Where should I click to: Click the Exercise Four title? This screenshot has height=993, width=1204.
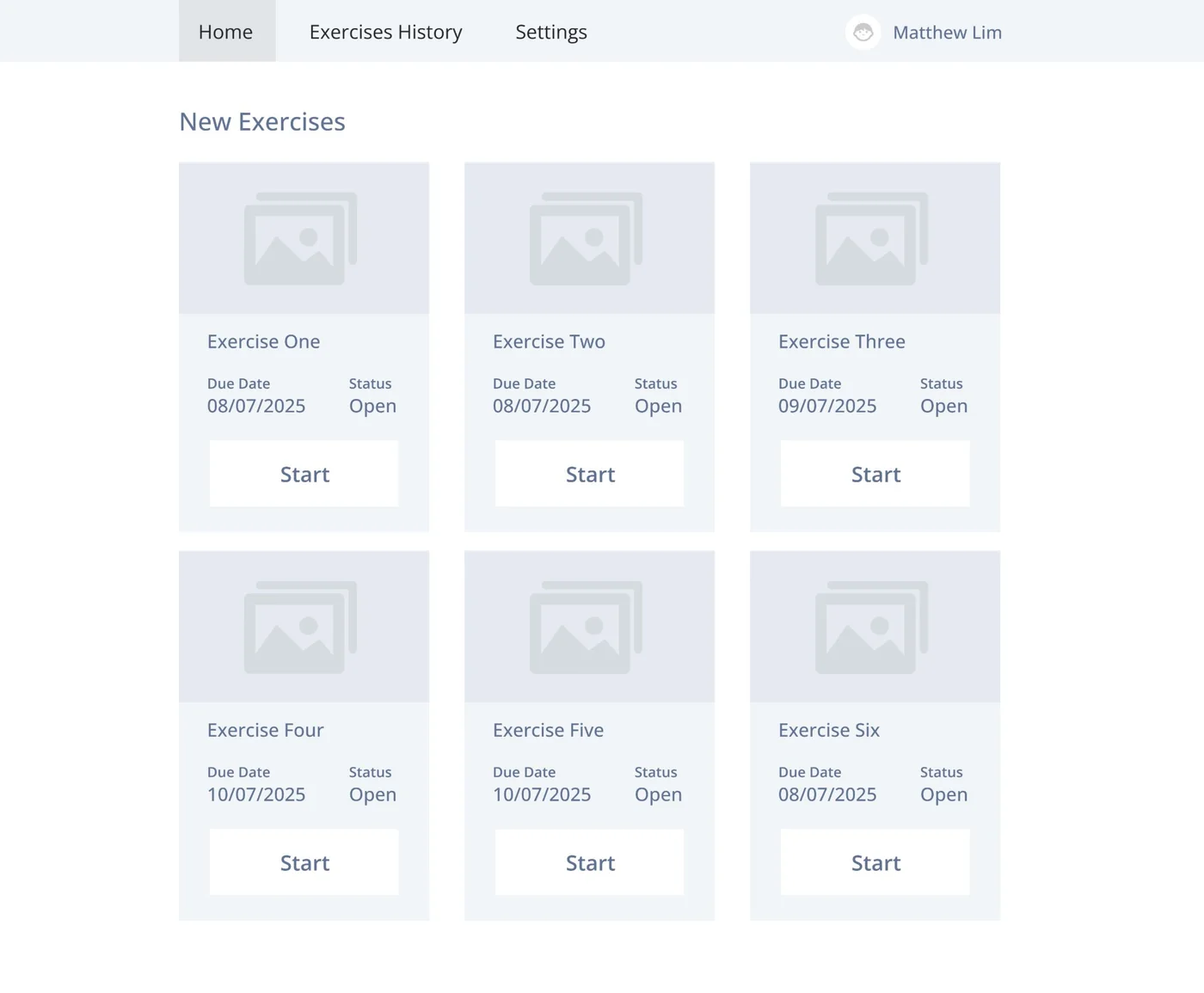266,730
